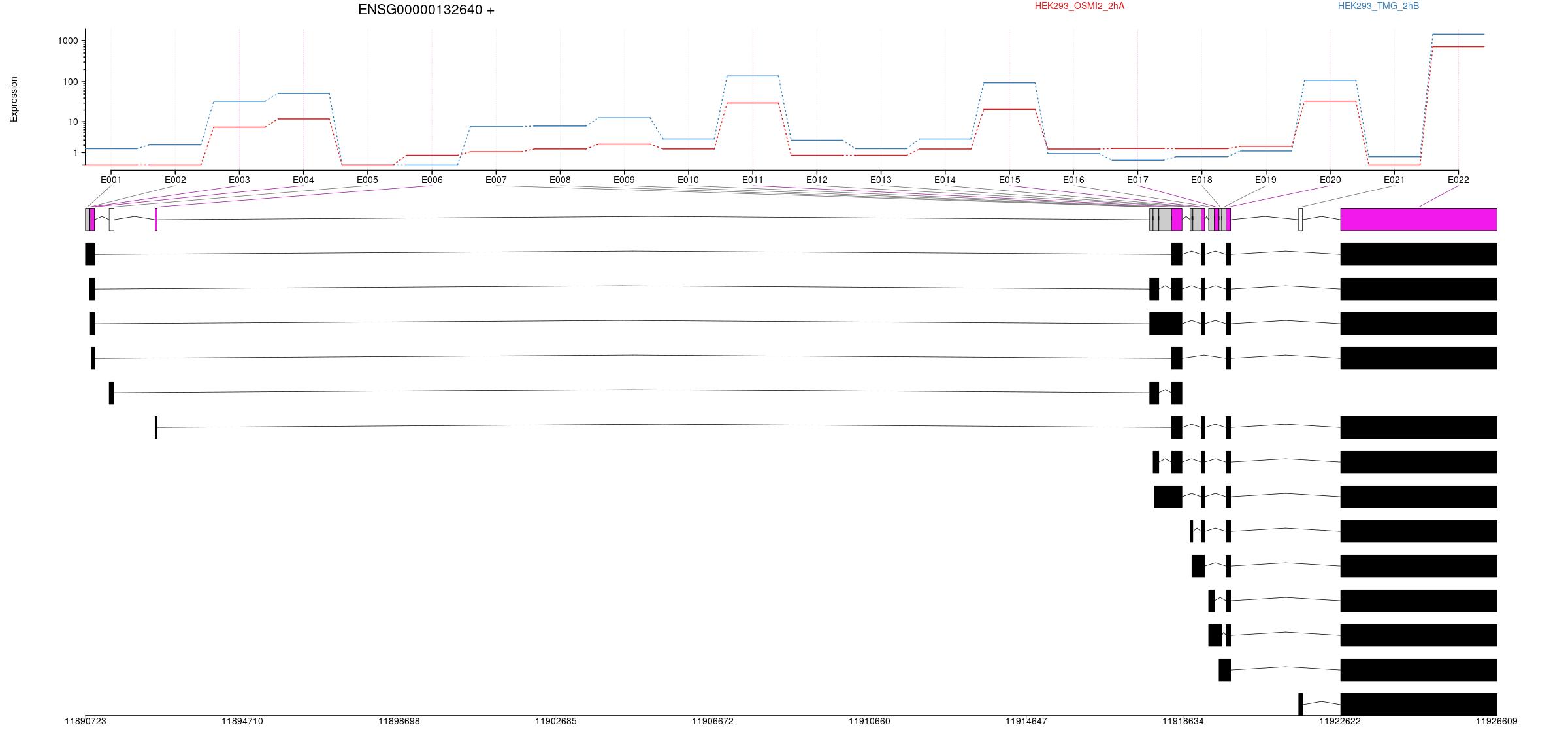Click exon label E021
Screen dimensions: 1568x732
coord(1394,180)
